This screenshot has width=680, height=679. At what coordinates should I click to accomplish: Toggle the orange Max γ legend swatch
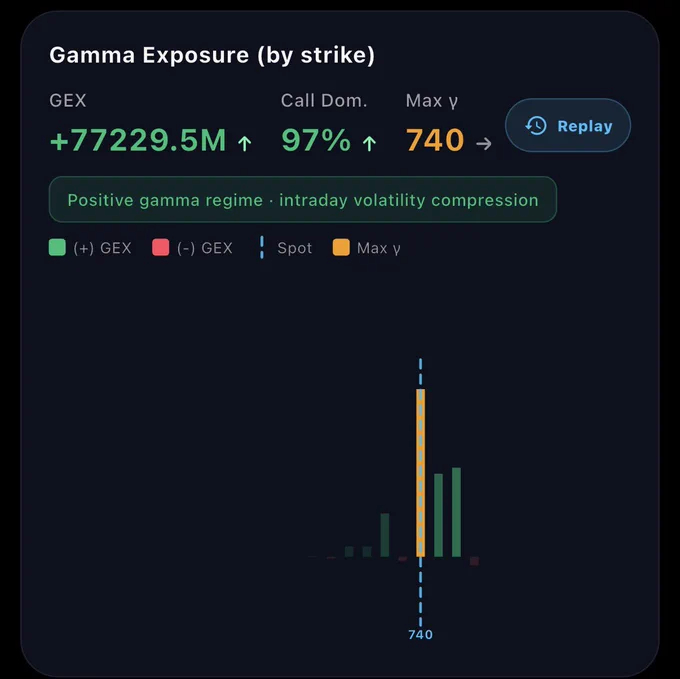[x=341, y=248]
